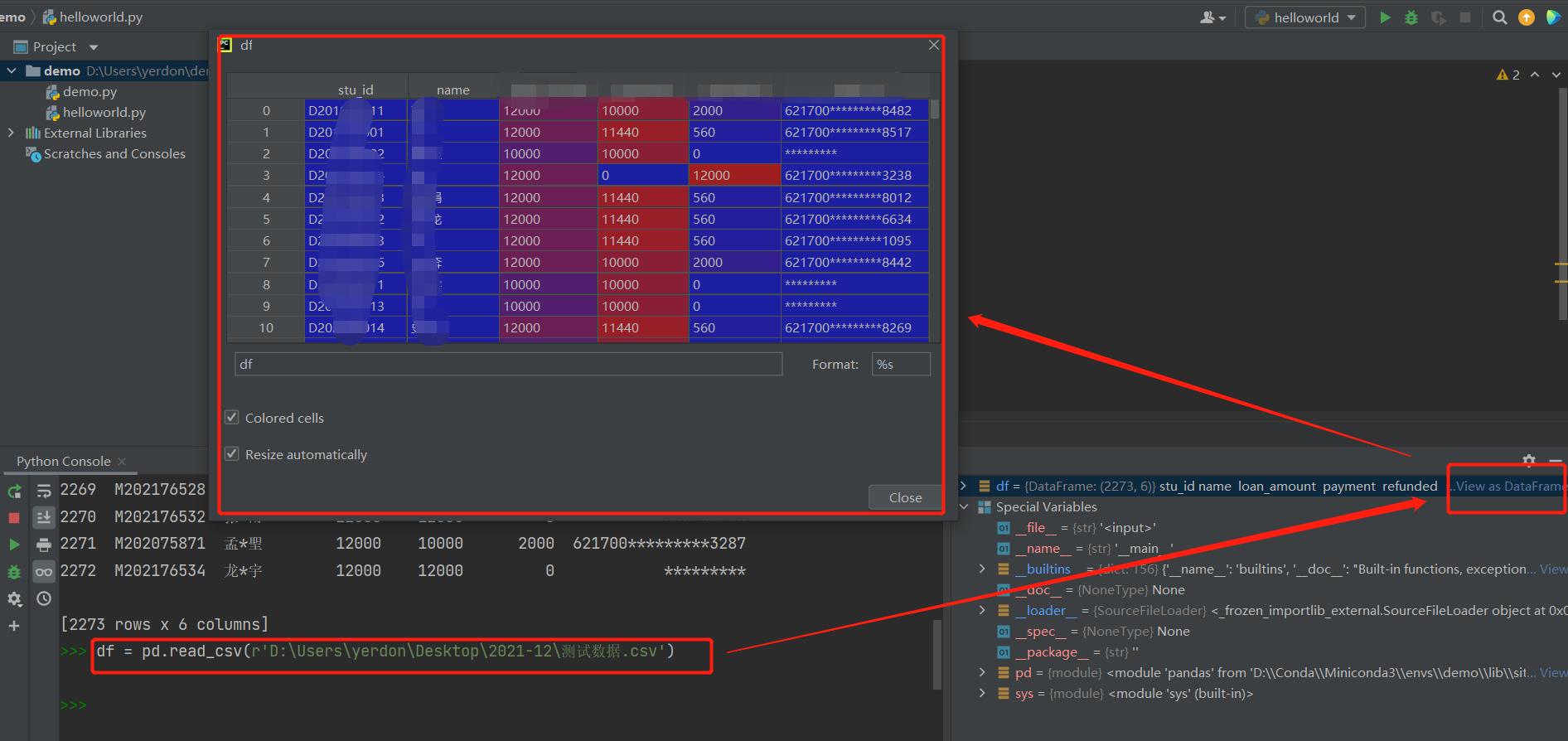Close the Python Console tab
The height and width of the screenshot is (741, 1568).
[123, 462]
